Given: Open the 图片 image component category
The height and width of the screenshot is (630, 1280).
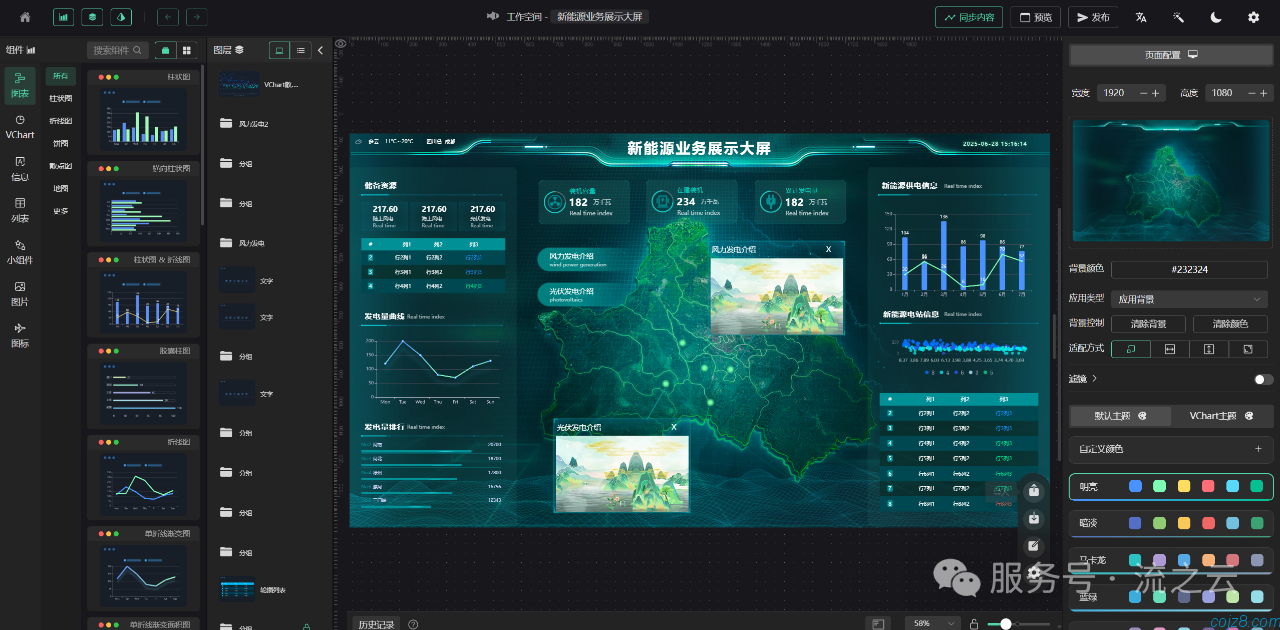Looking at the screenshot, I should tap(20, 293).
